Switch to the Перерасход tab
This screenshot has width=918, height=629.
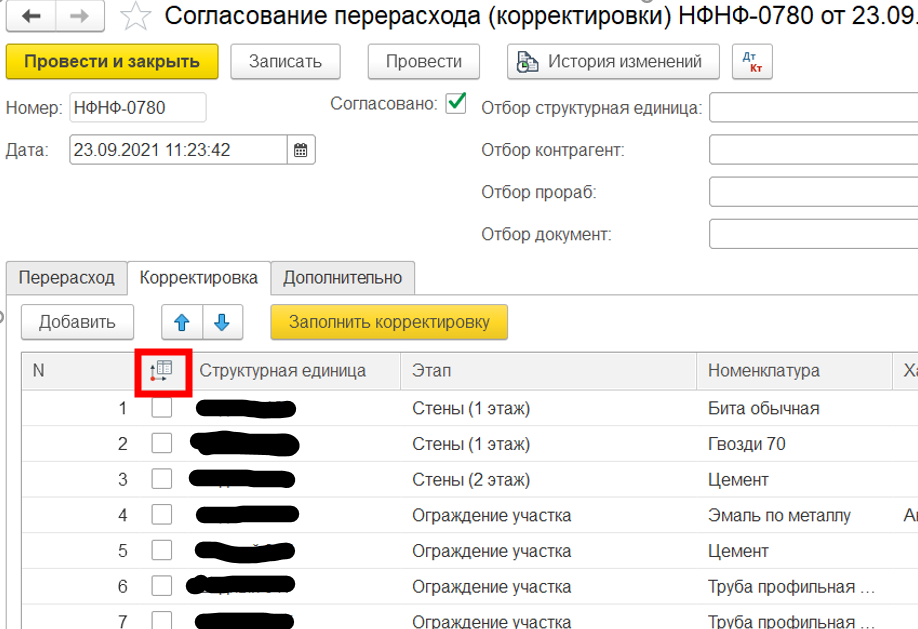coord(66,278)
